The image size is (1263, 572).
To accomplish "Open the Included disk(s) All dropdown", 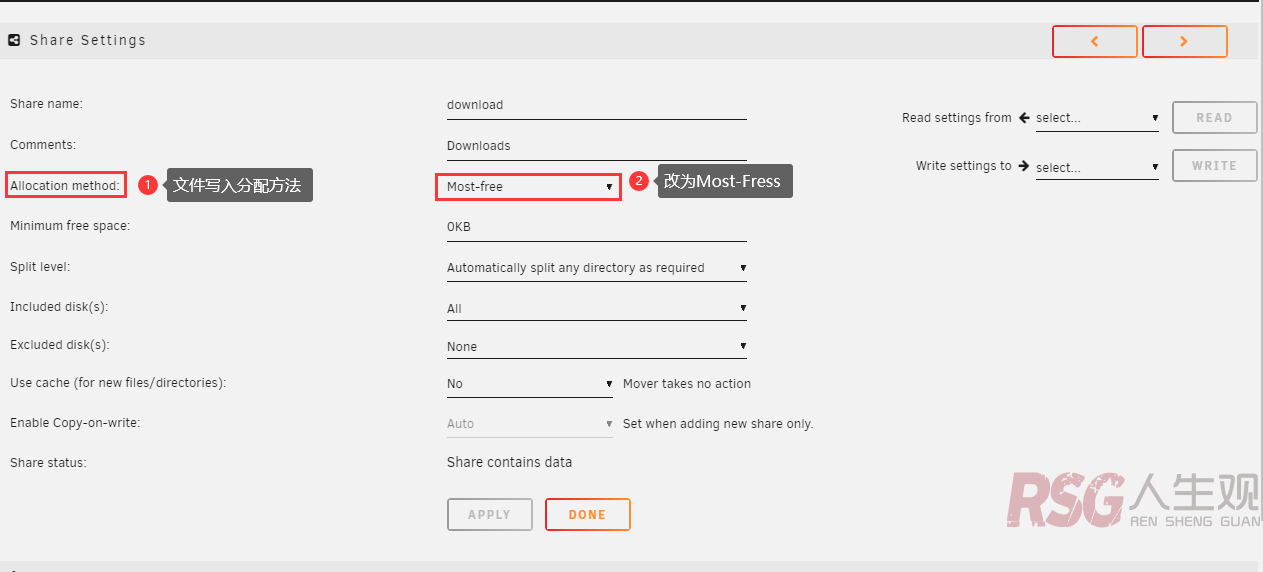I will click(x=597, y=309).
